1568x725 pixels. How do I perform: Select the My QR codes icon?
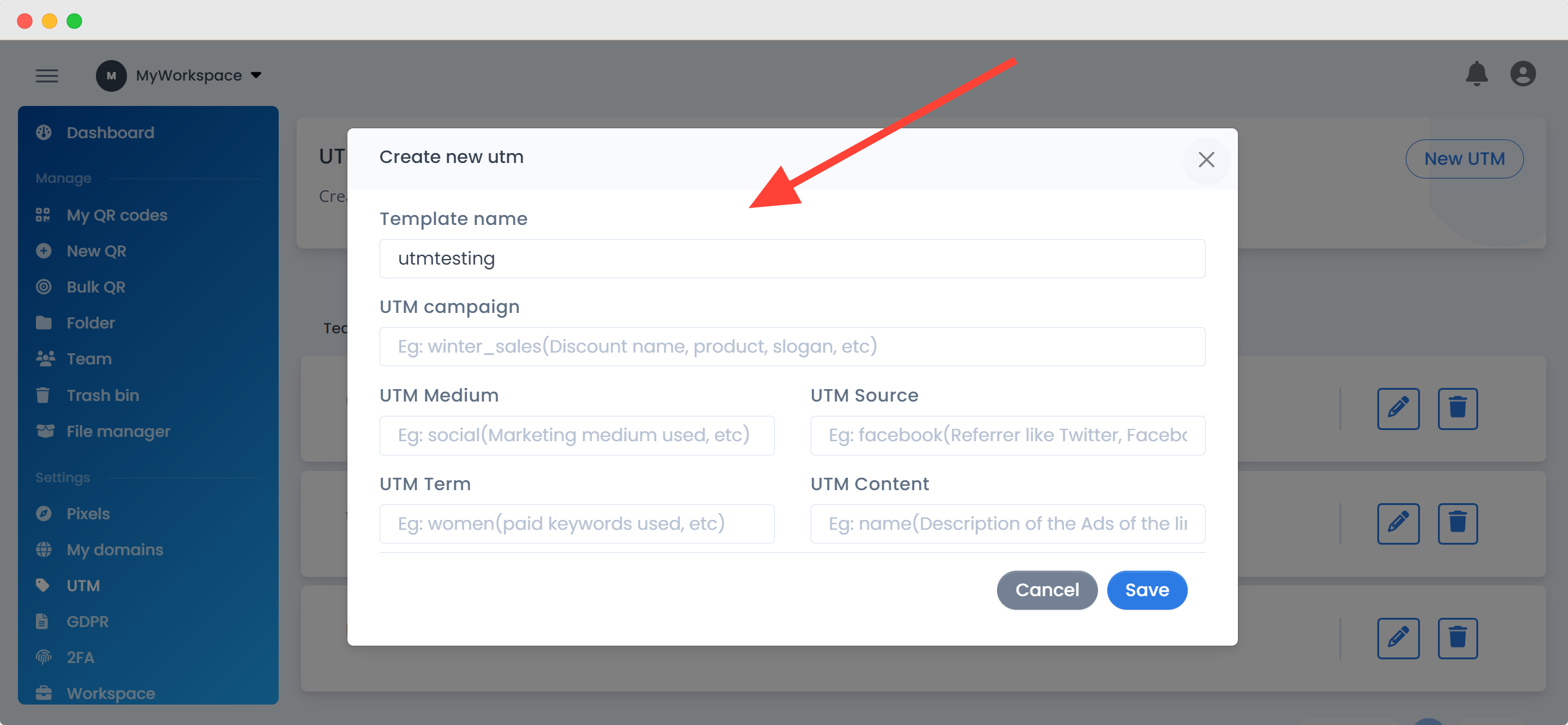(44, 215)
